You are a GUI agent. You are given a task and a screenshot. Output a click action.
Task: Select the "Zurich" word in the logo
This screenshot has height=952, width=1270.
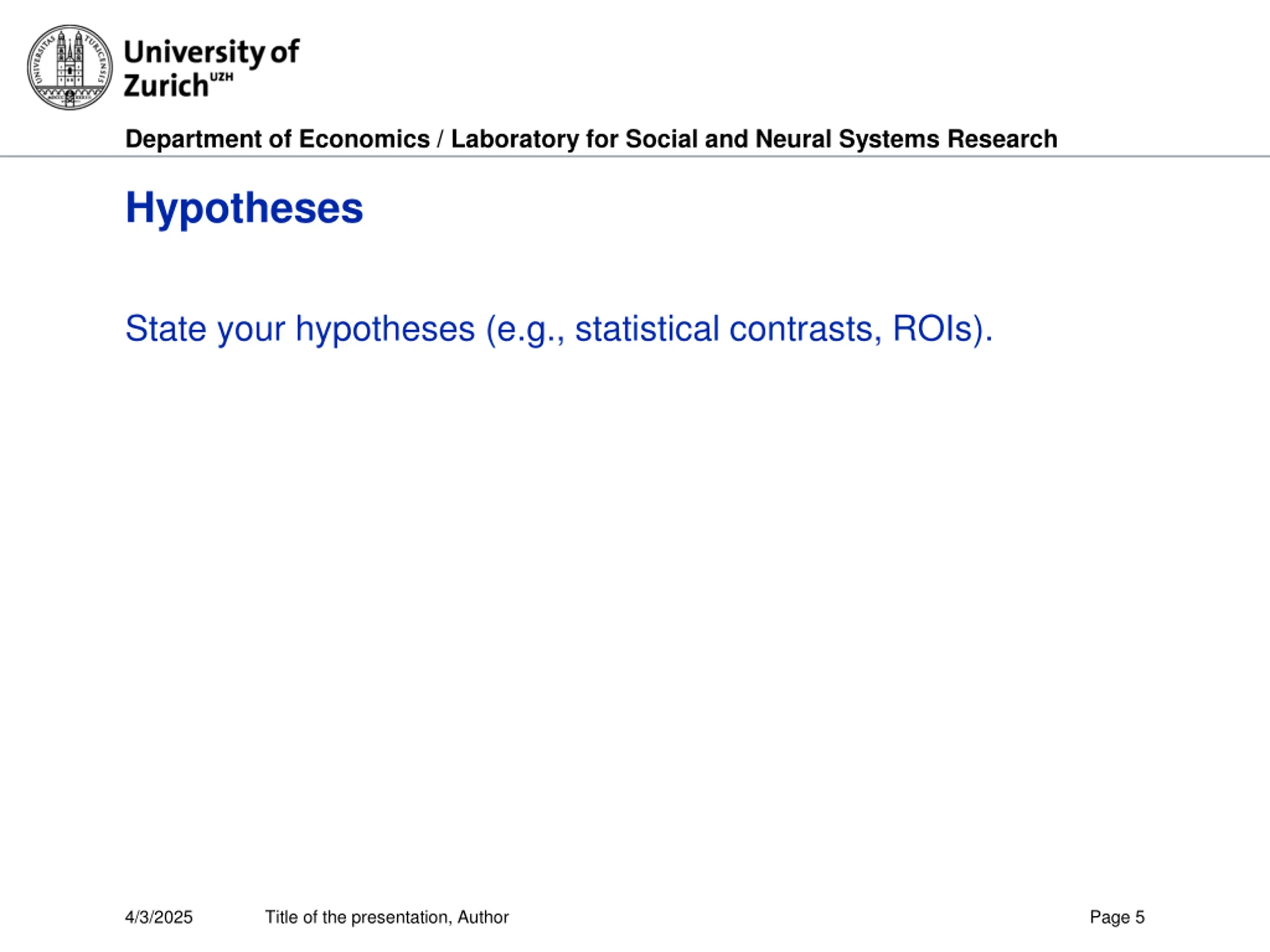pyautogui.click(x=166, y=86)
